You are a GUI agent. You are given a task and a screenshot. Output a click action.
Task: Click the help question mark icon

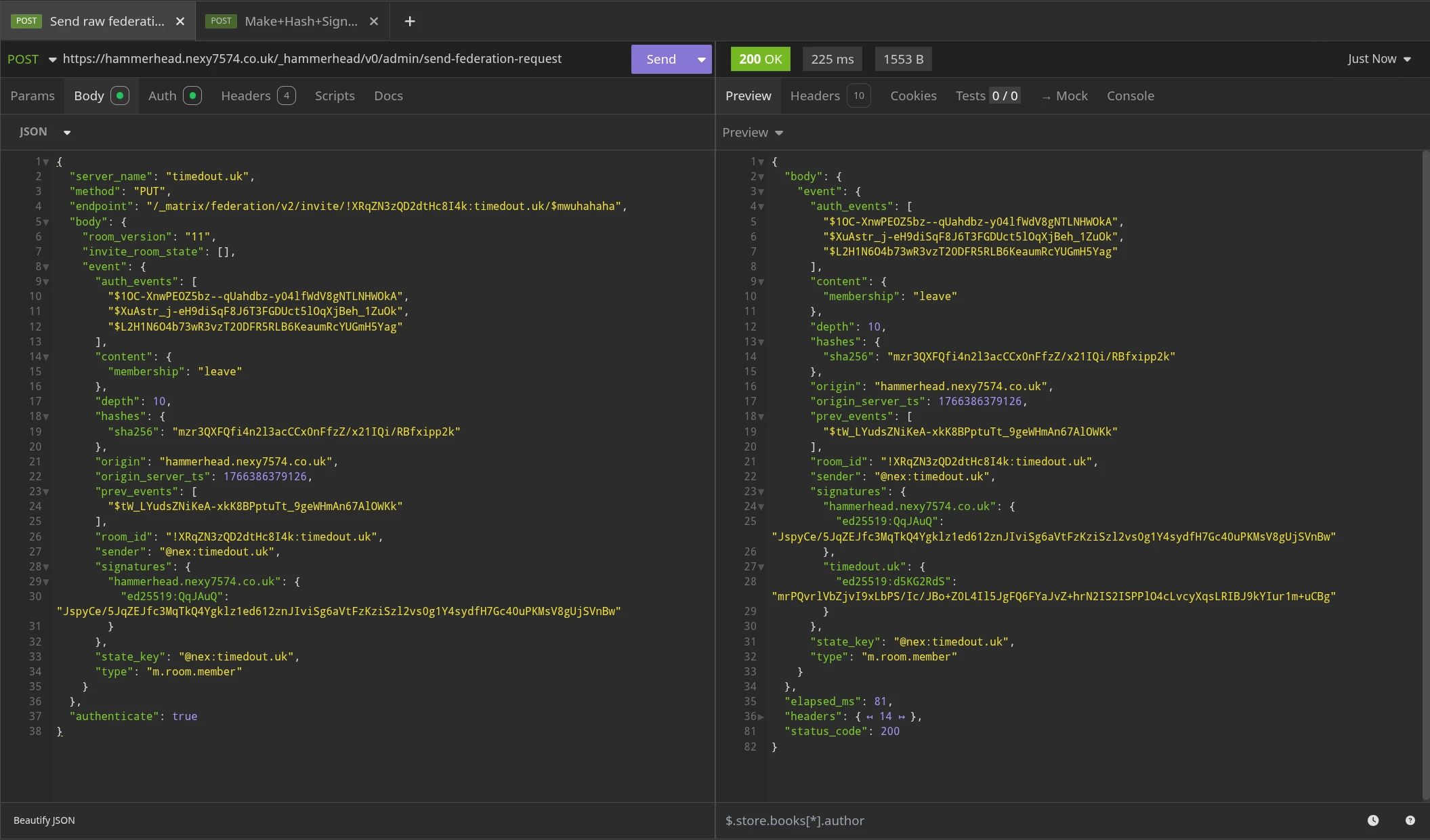[x=1410, y=820]
